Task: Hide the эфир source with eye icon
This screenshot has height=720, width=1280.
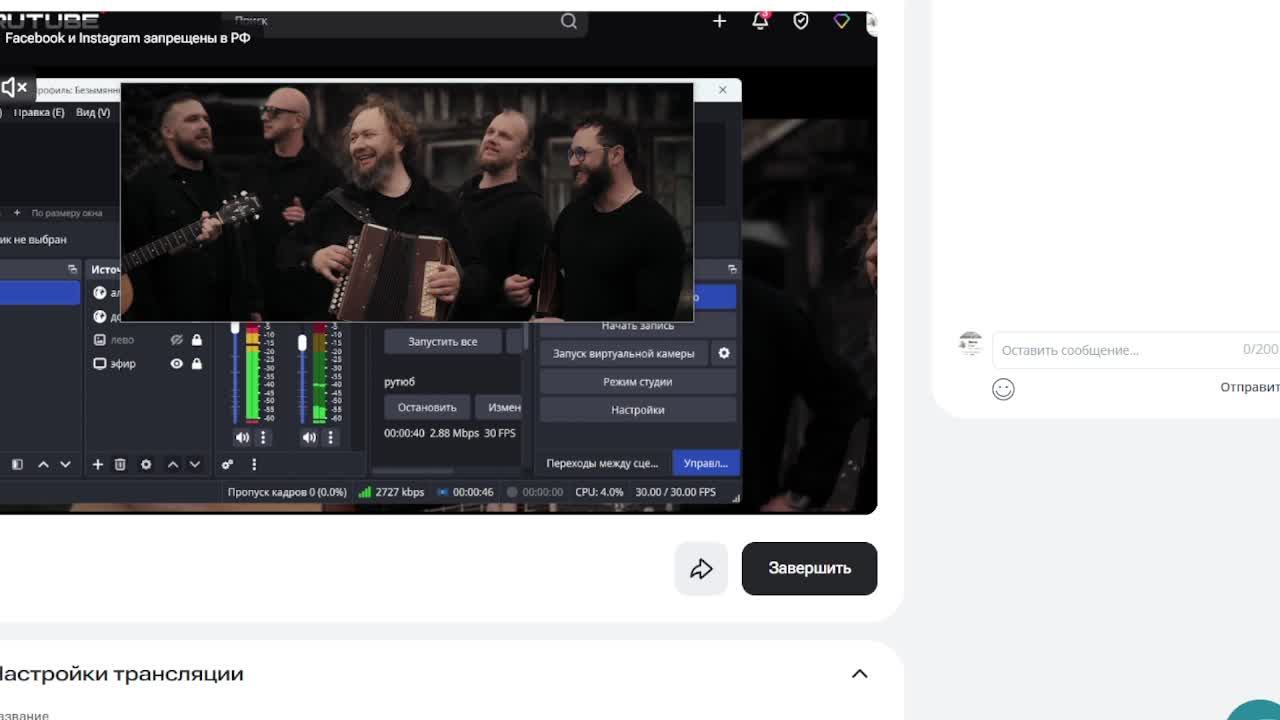Action: point(176,364)
